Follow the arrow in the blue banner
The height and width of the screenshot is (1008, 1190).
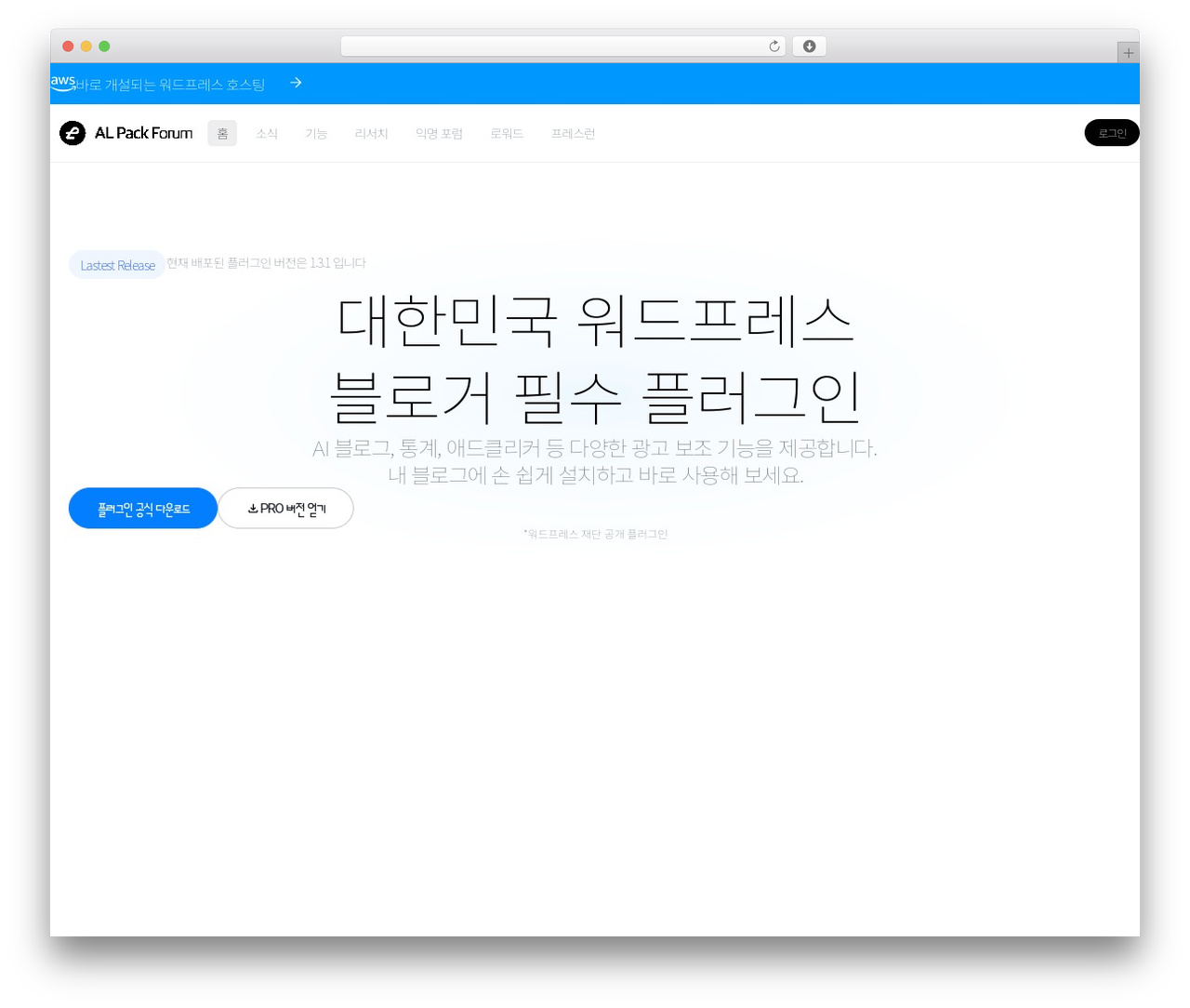[x=296, y=83]
